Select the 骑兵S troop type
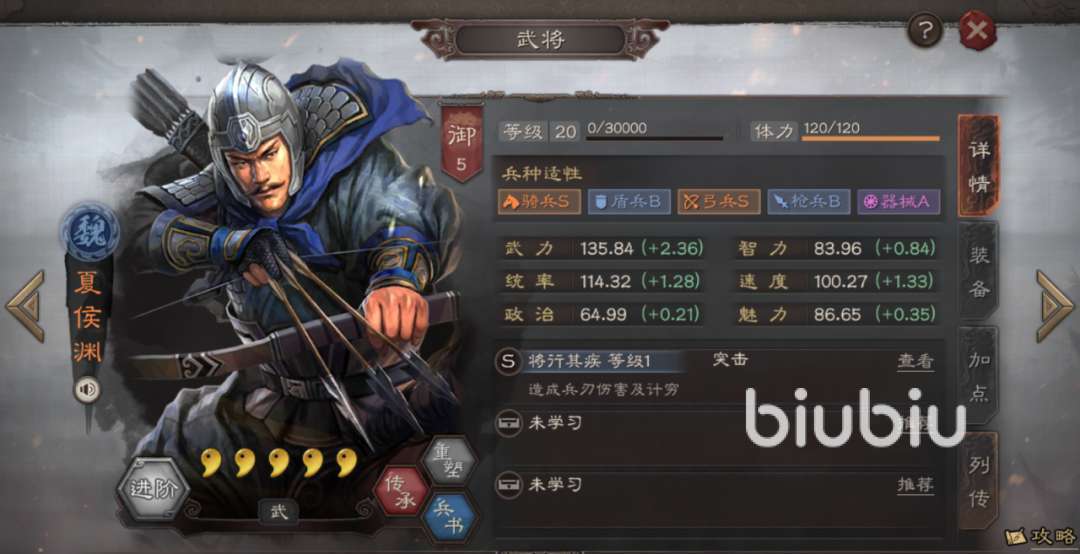This screenshot has height=554, width=1080. click(x=539, y=201)
